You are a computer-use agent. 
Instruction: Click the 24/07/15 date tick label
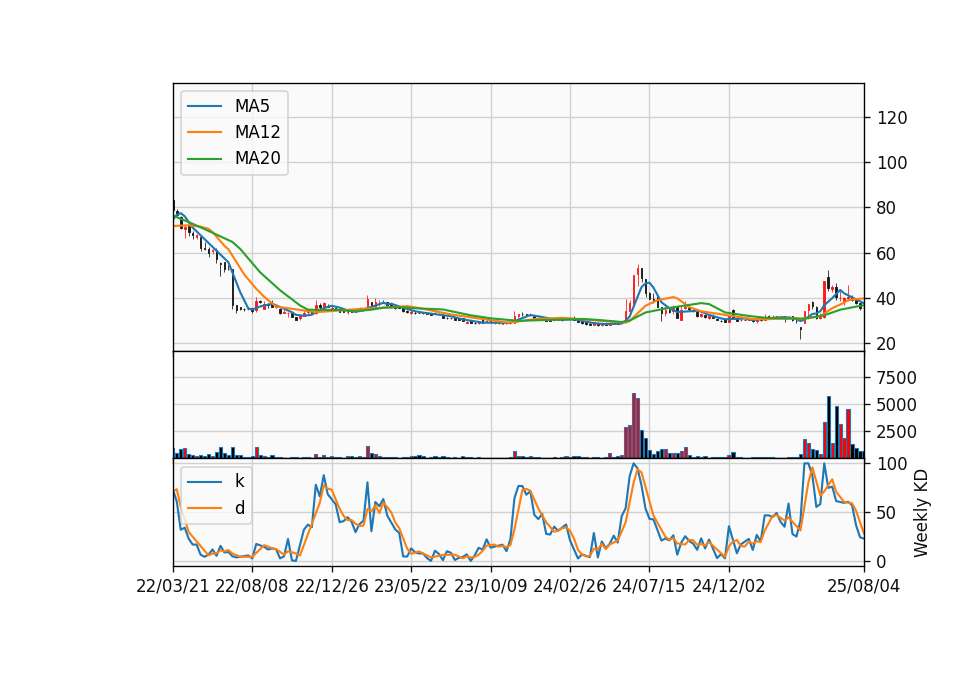[649, 586]
